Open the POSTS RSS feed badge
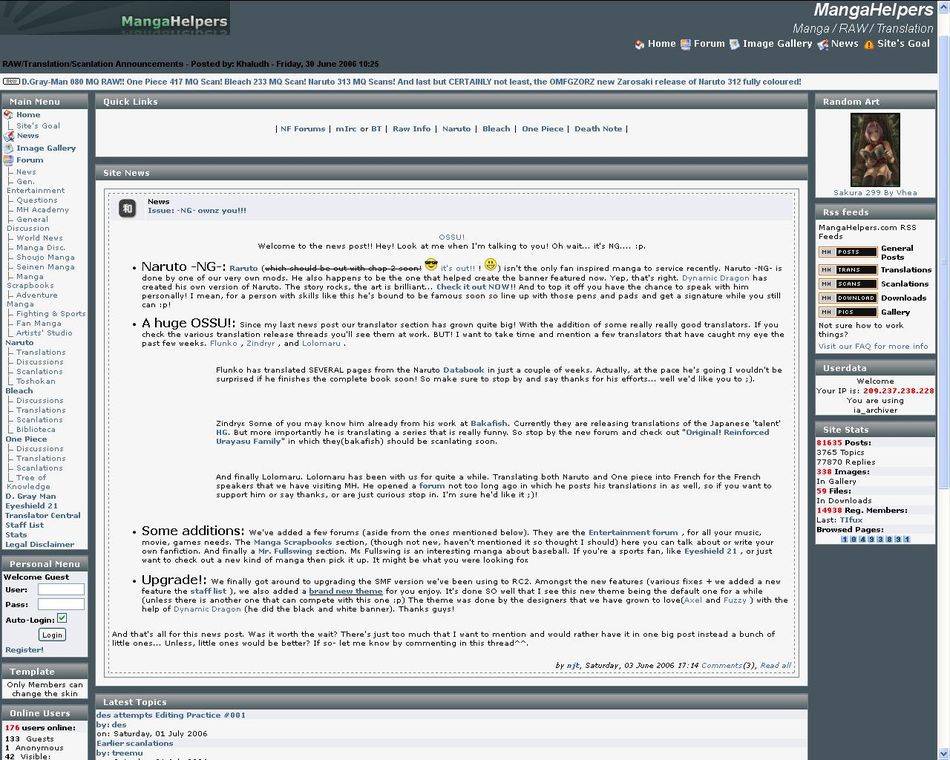Image resolution: width=950 pixels, height=760 pixels. click(848, 252)
